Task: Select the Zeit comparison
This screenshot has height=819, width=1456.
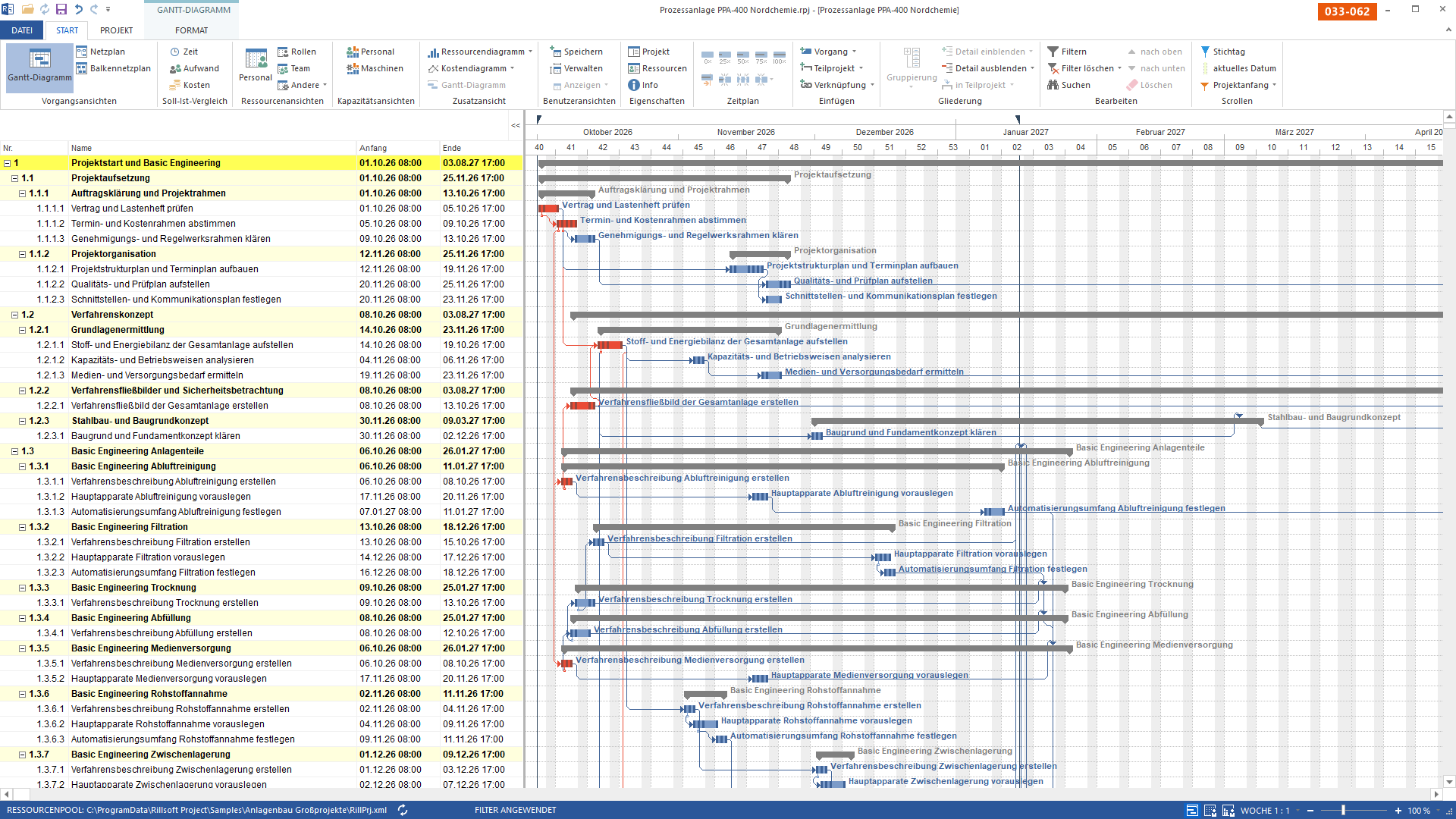Action: click(184, 52)
